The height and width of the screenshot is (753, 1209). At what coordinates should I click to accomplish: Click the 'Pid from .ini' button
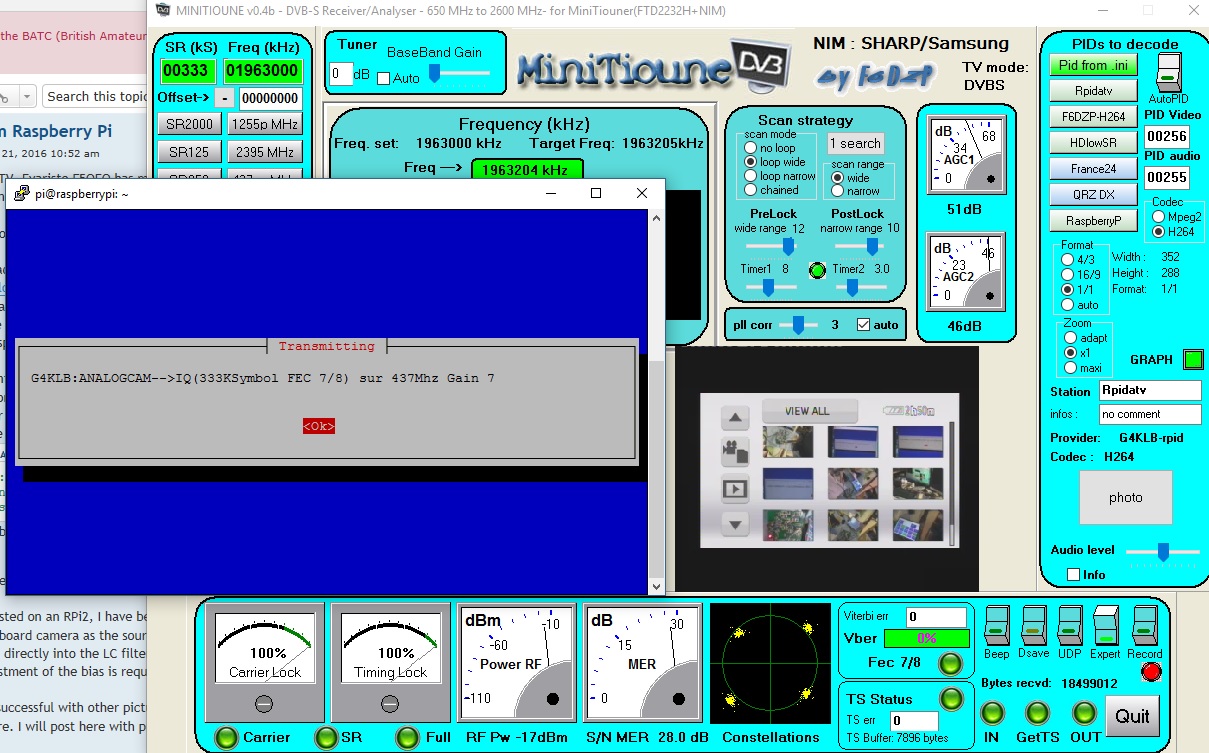(x=1094, y=65)
